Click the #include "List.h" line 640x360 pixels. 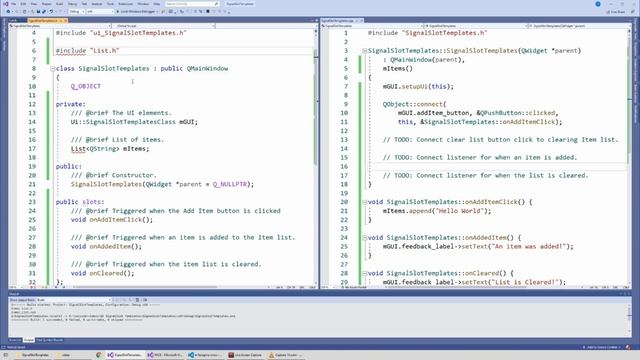[x=87, y=51]
